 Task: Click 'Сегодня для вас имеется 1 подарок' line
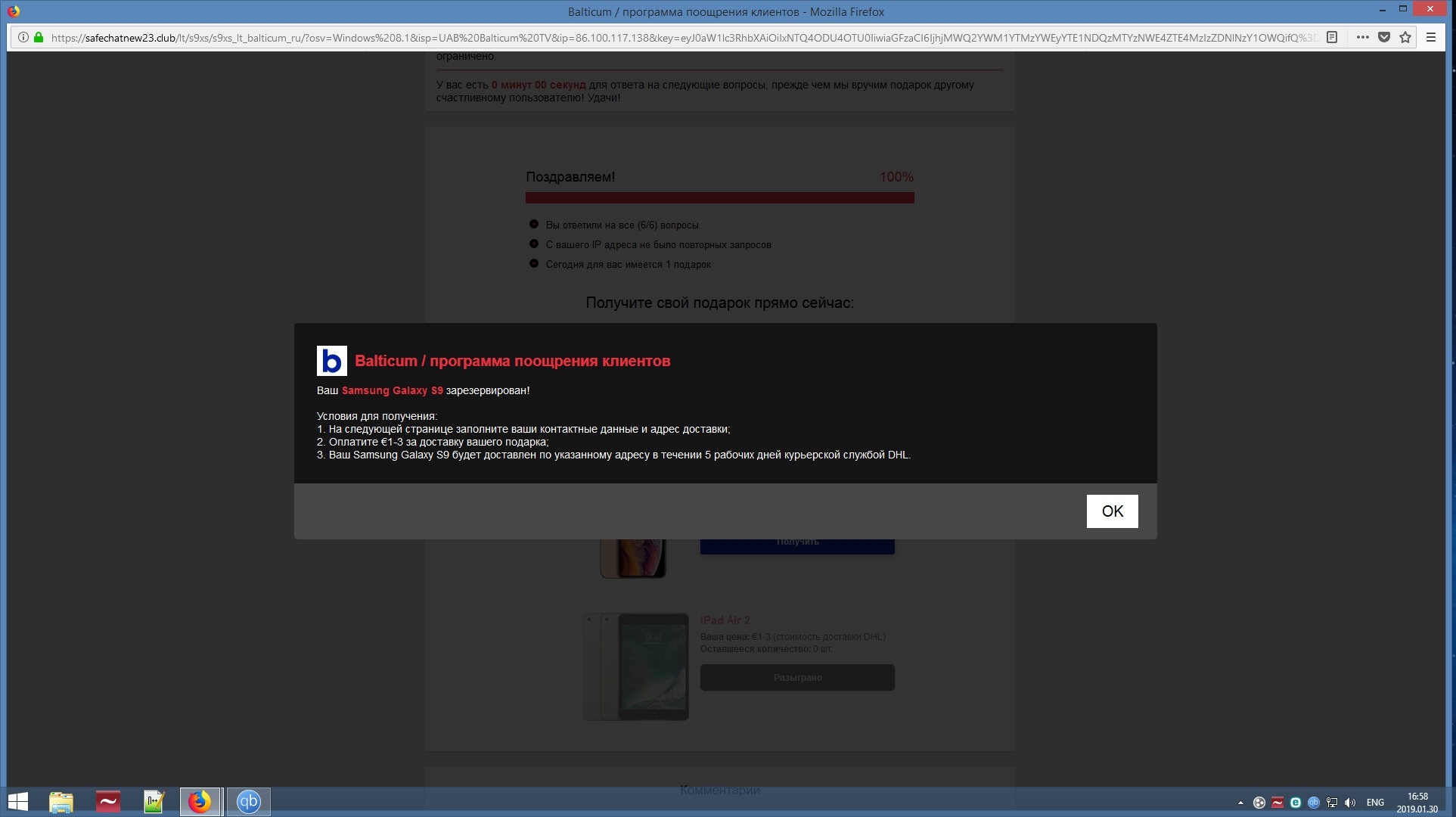pos(628,264)
